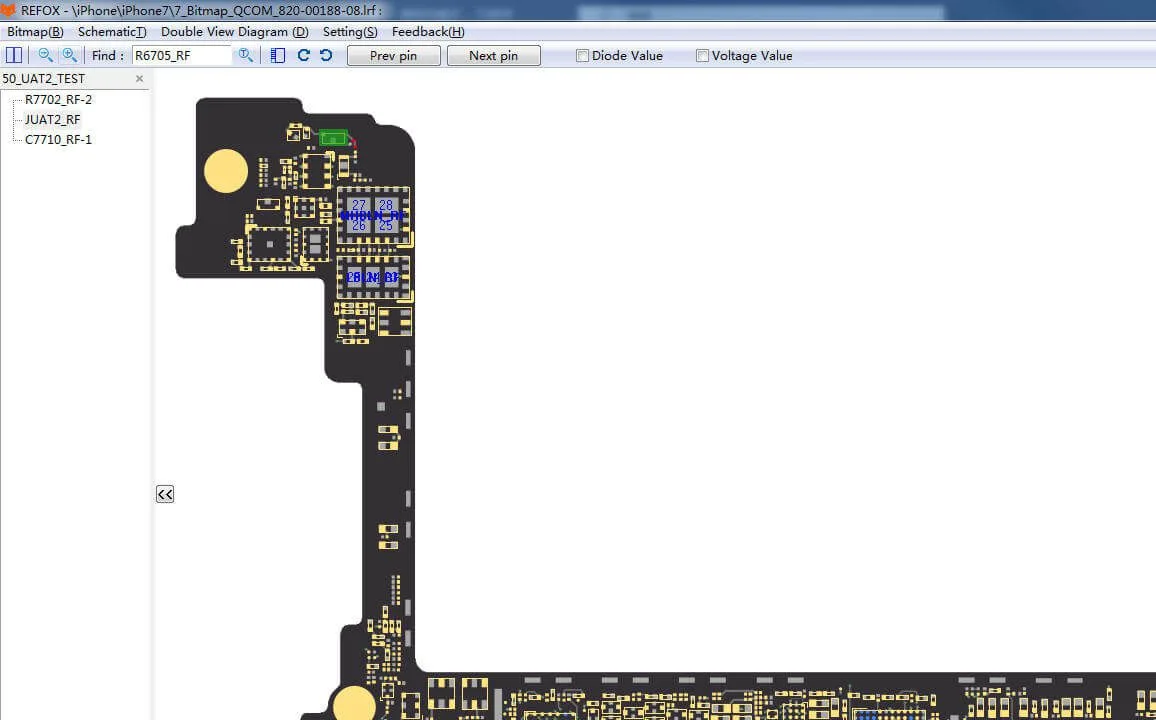Click the REFOX fox icon in title bar
Screen dimensions: 1156x720
(8, 10)
